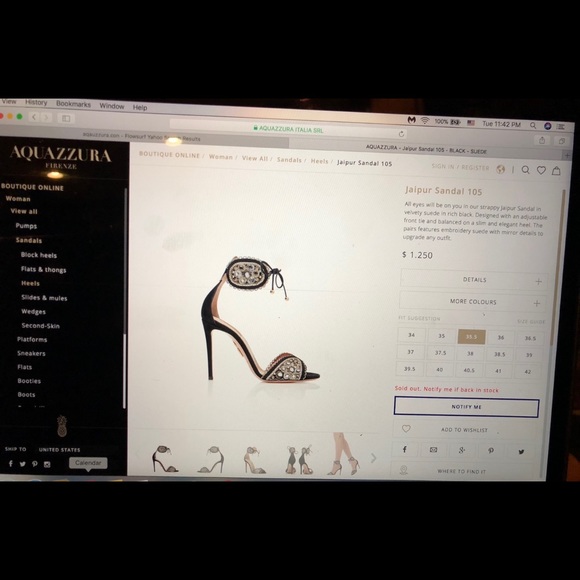Click Safari back arrow button
The height and width of the screenshot is (580, 580).
[34, 117]
